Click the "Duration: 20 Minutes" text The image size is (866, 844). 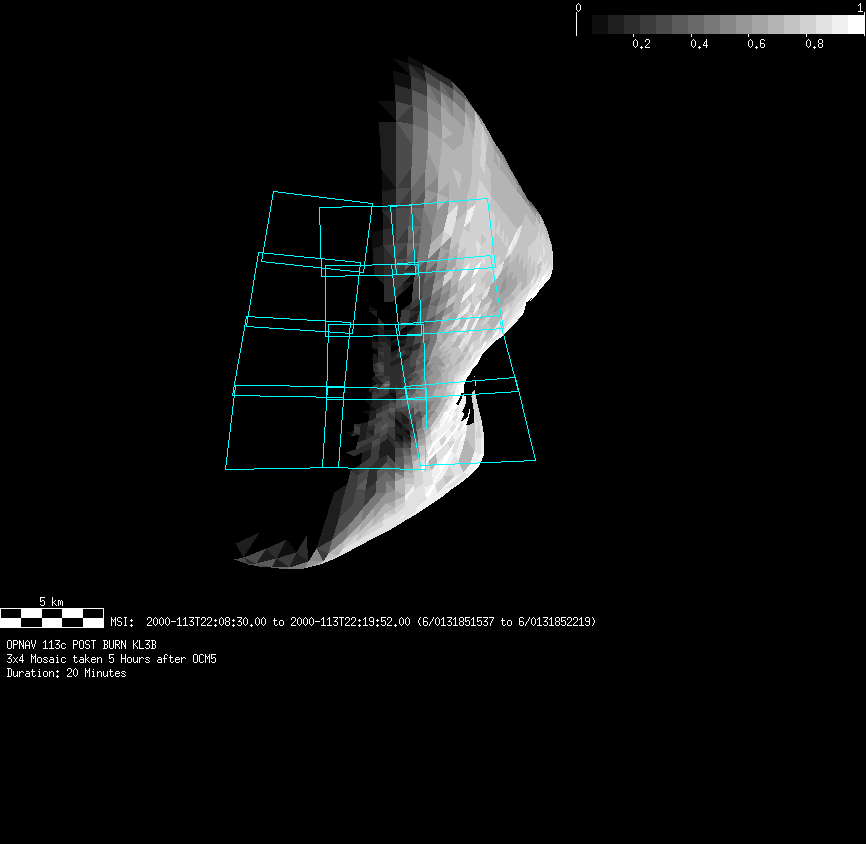[66, 673]
